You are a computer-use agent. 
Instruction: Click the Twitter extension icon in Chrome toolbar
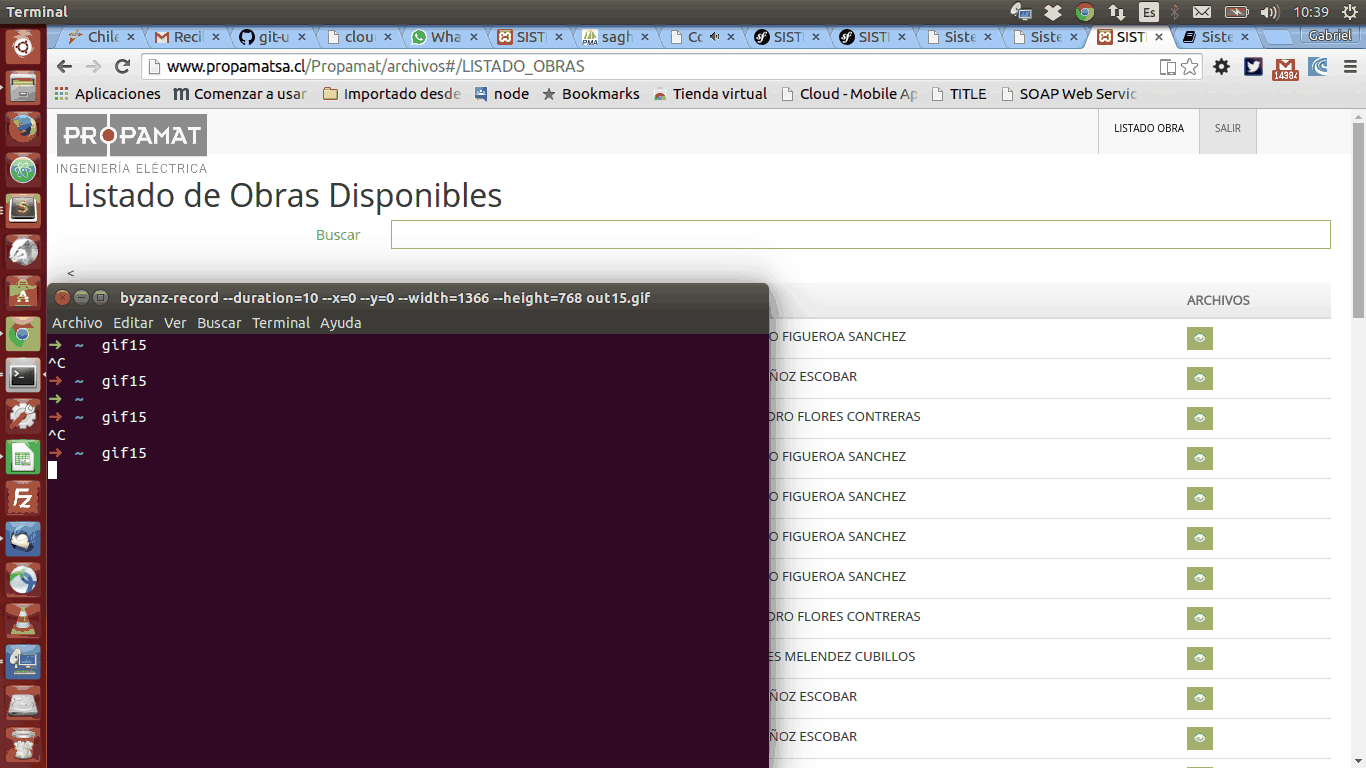coord(1253,67)
